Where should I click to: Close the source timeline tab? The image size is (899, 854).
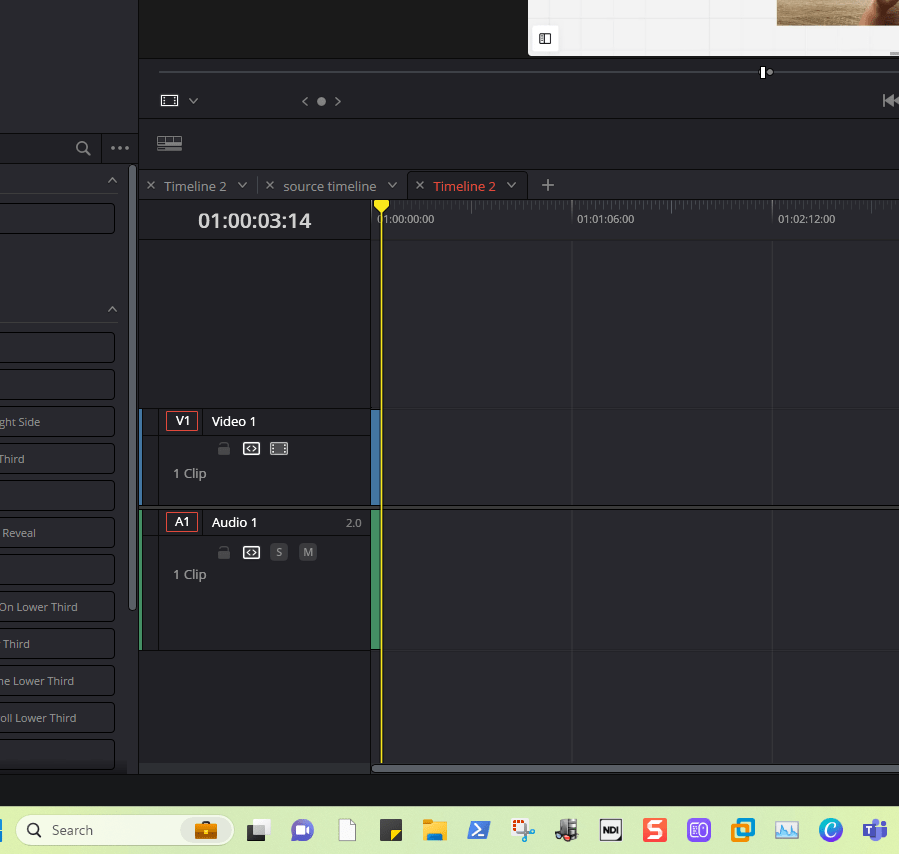pyautogui.click(x=269, y=185)
